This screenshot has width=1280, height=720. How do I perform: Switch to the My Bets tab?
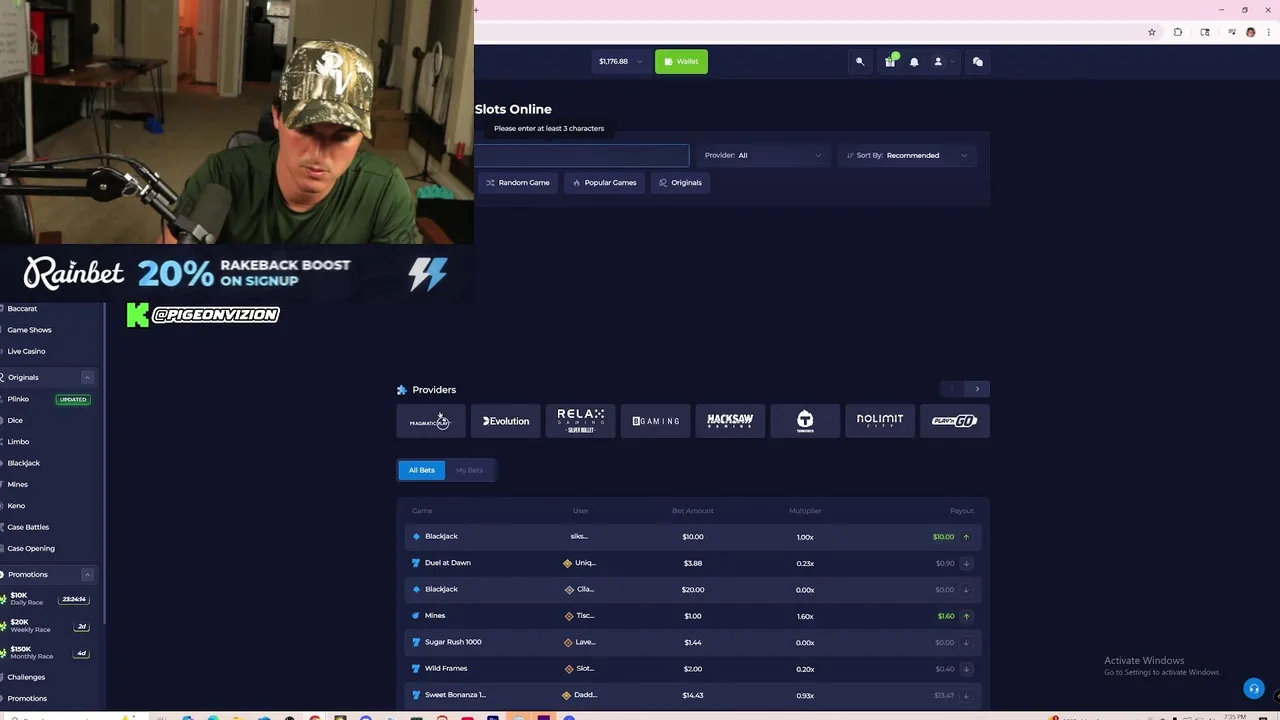click(469, 470)
